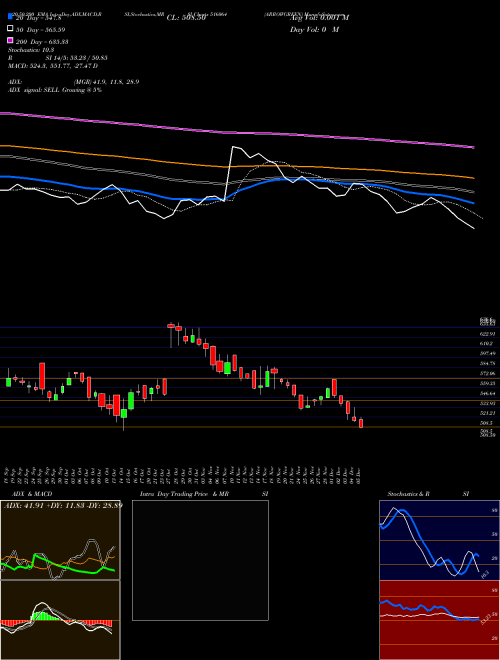
Task: Click the end of the orange moving average line
Action: coord(473,178)
